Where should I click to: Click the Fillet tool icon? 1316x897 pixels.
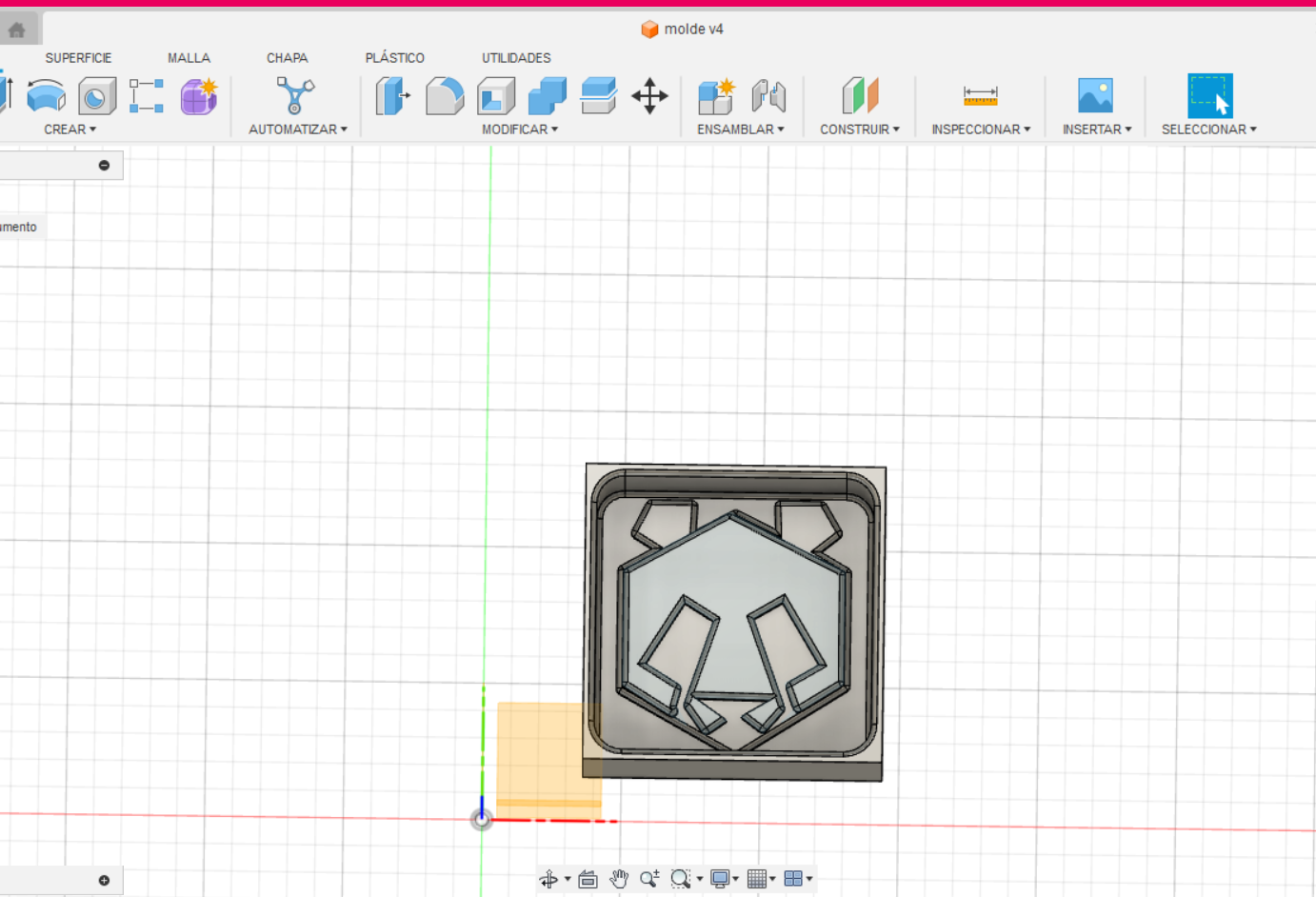pyautogui.click(x=444, y=96)
